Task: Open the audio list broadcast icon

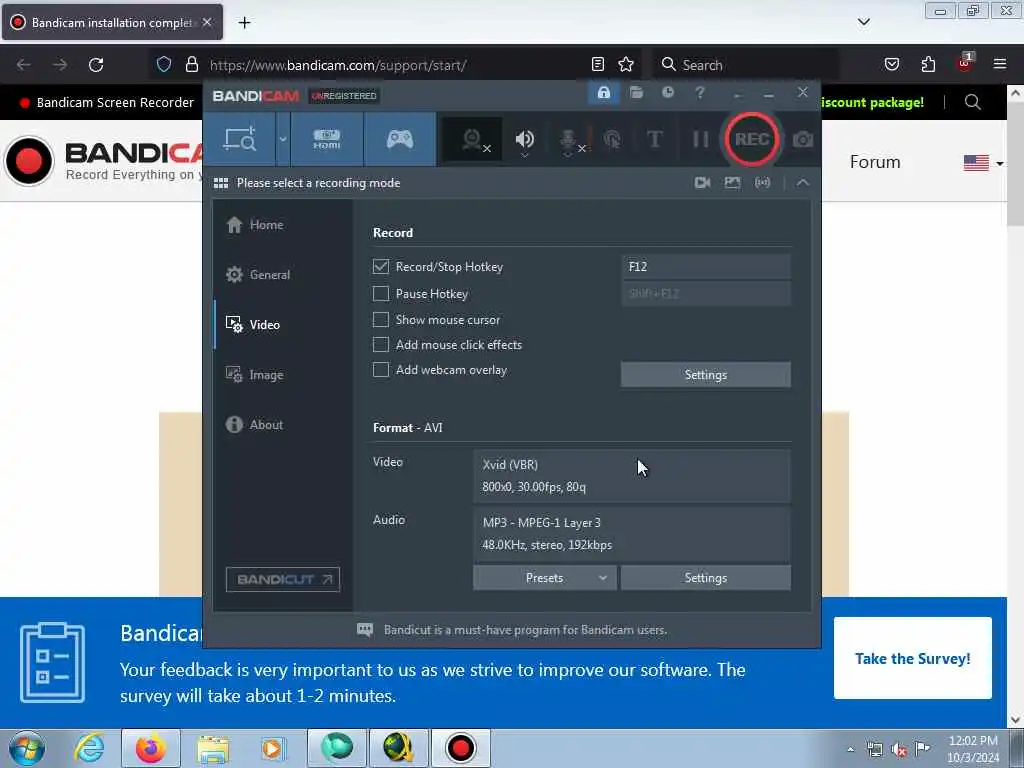Action: pyautogui.click(x=763, y=183)
